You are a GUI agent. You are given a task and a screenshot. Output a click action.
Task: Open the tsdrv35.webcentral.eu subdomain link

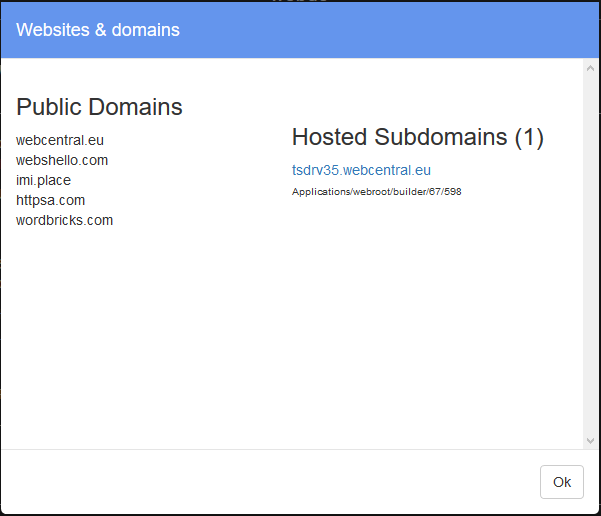tap(361, 170)
